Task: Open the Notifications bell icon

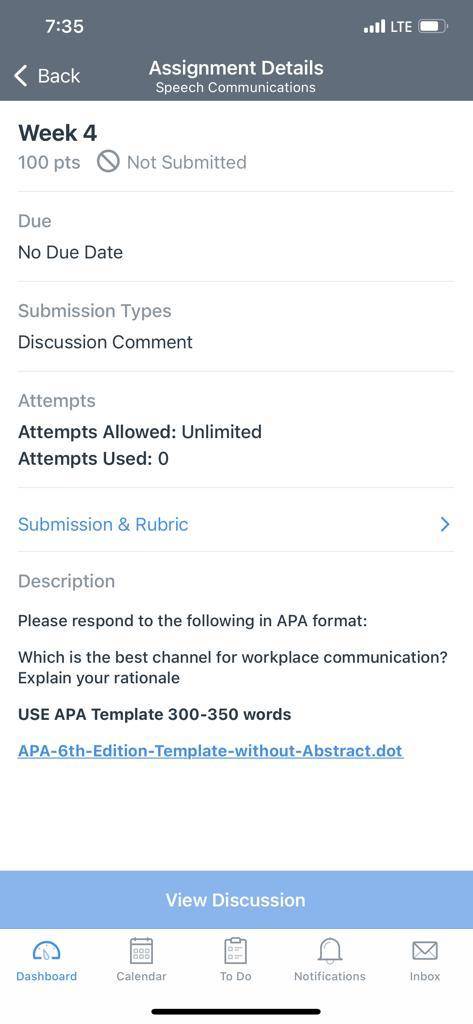Action: tap(330, 950)
